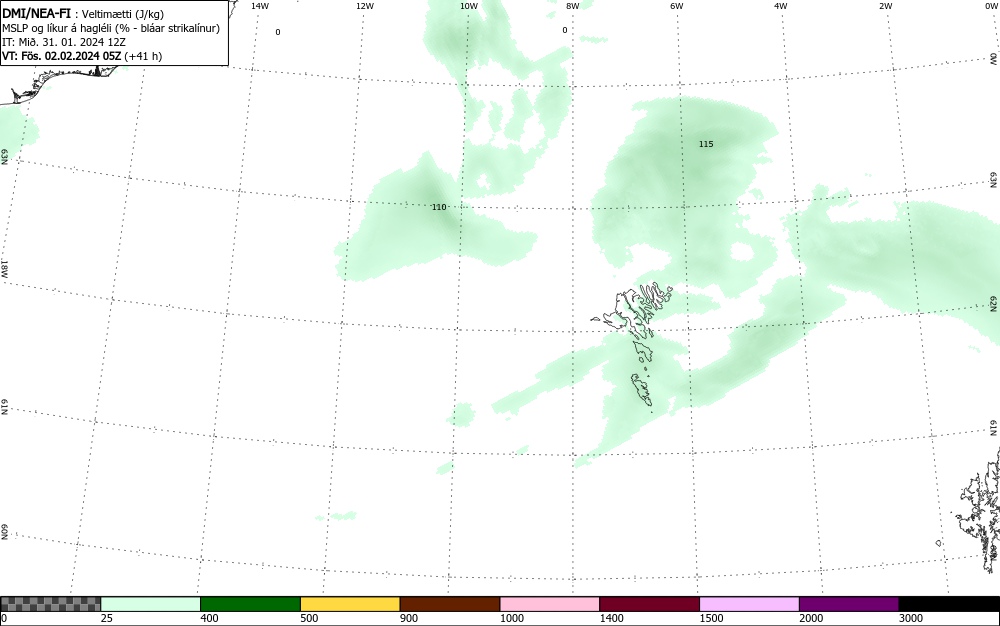Click the Shetland Islands outline at bottom right

980,513
